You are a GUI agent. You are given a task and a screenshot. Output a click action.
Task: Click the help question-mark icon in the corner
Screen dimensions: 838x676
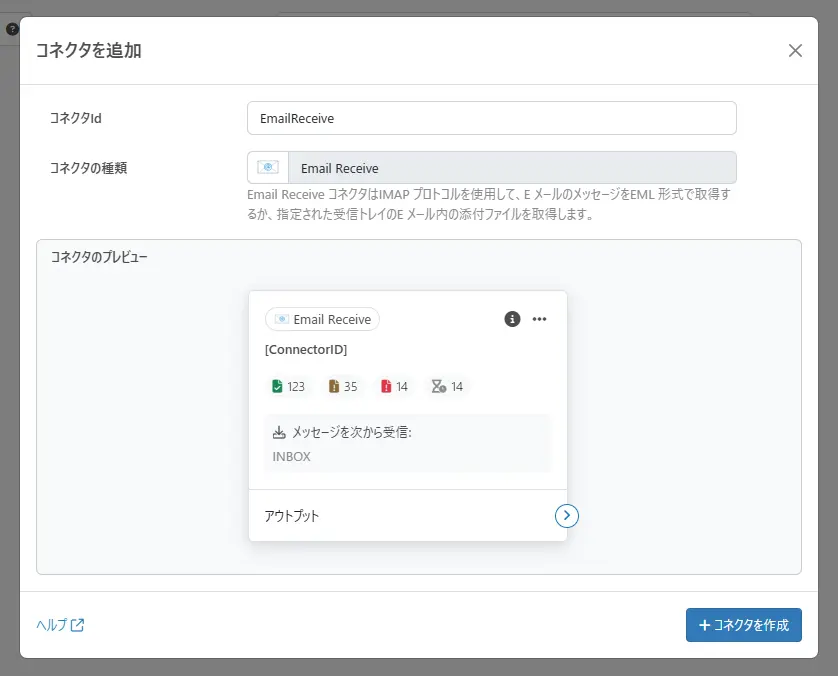10,28
